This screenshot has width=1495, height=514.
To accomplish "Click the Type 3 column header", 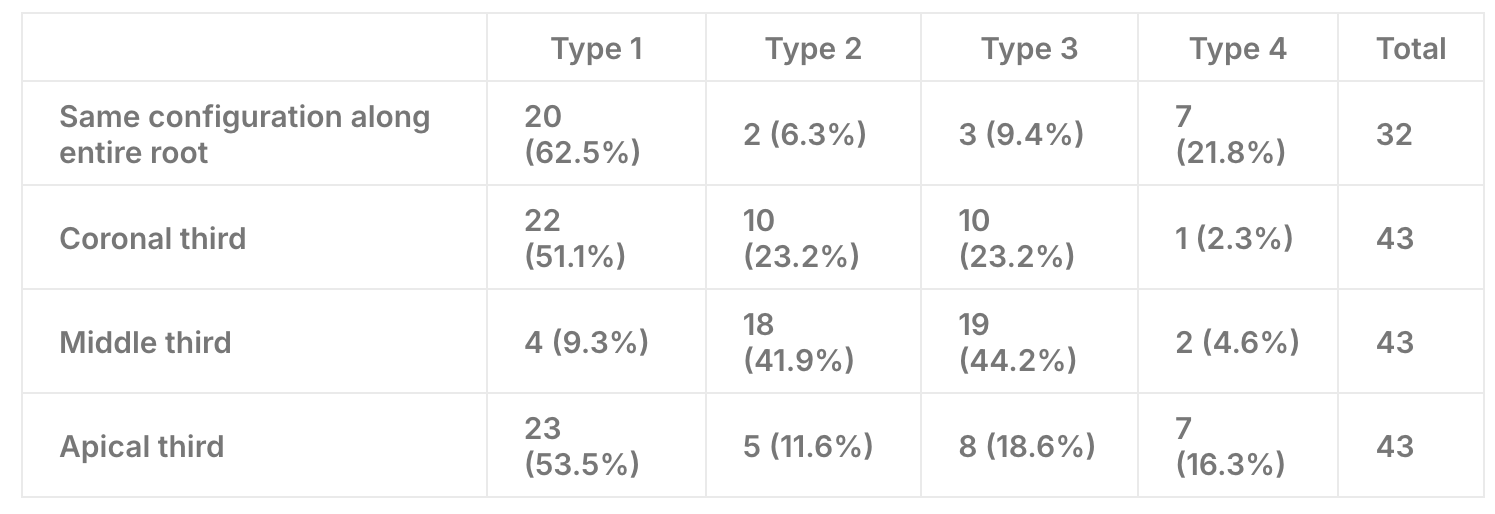I will [x=1029, y=48].
